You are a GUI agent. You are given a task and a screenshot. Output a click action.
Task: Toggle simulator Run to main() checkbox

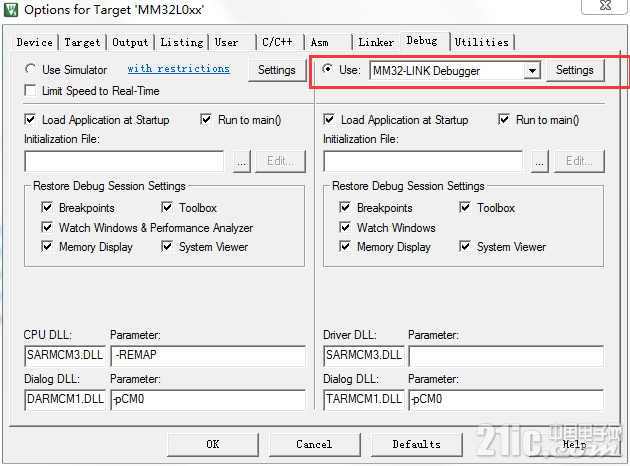(x=206, y=119)
